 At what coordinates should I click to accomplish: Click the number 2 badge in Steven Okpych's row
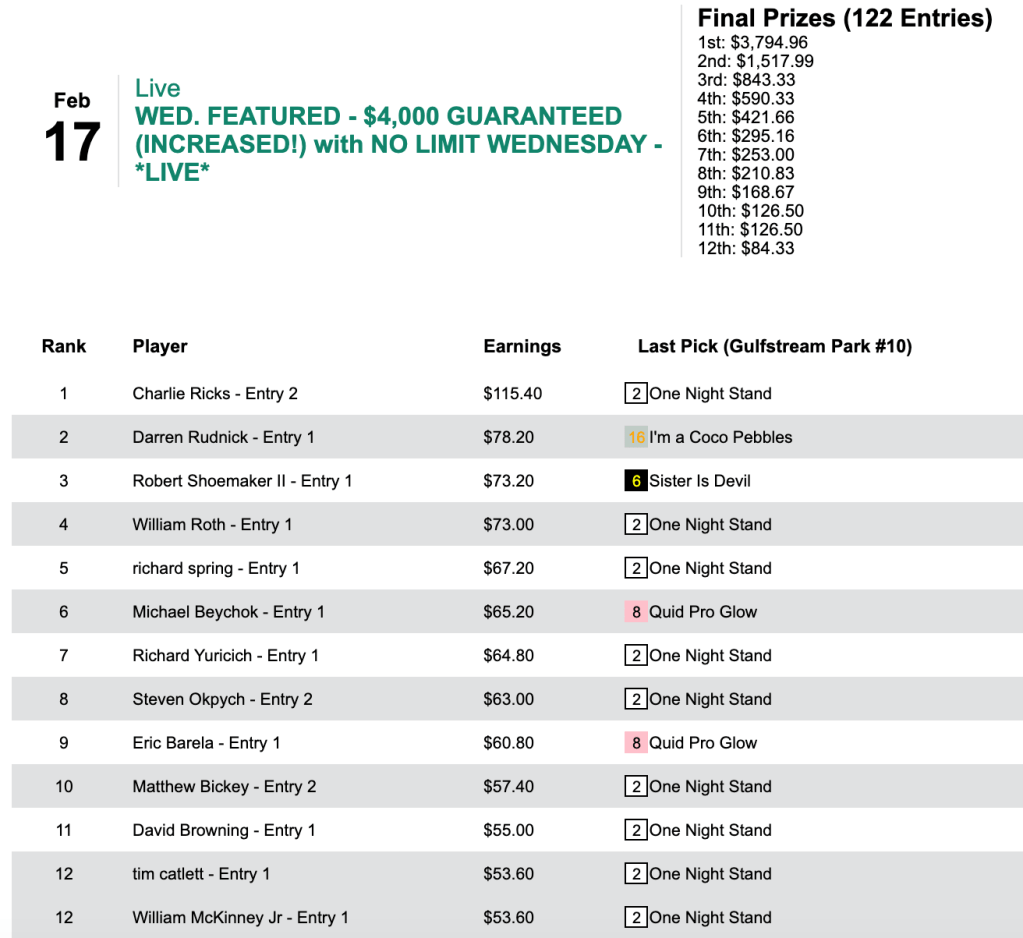[635, 699]
